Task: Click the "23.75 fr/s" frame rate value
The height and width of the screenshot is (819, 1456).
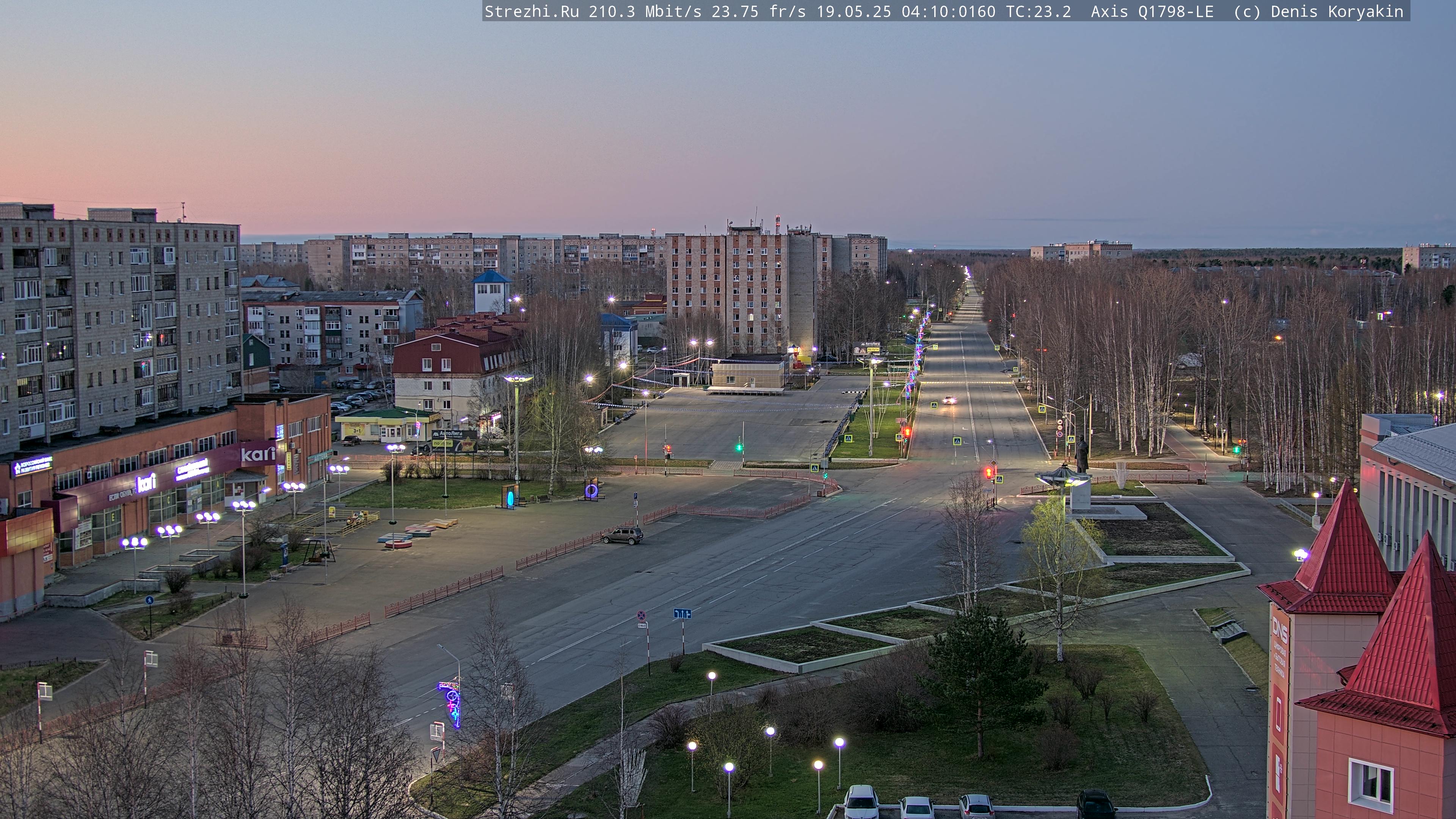Action: tap(758, 12)
